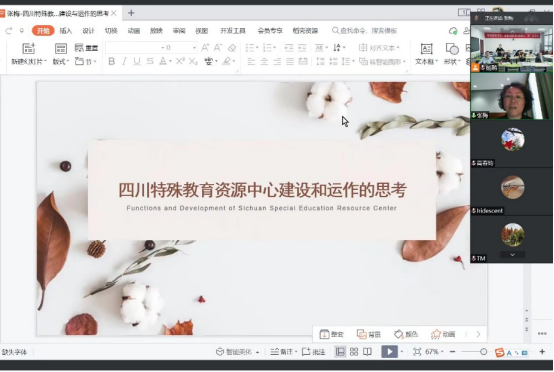This screenshot has height=372, width=554.
Task: Click the 动画 animation quick button
Action: [443, 334]
